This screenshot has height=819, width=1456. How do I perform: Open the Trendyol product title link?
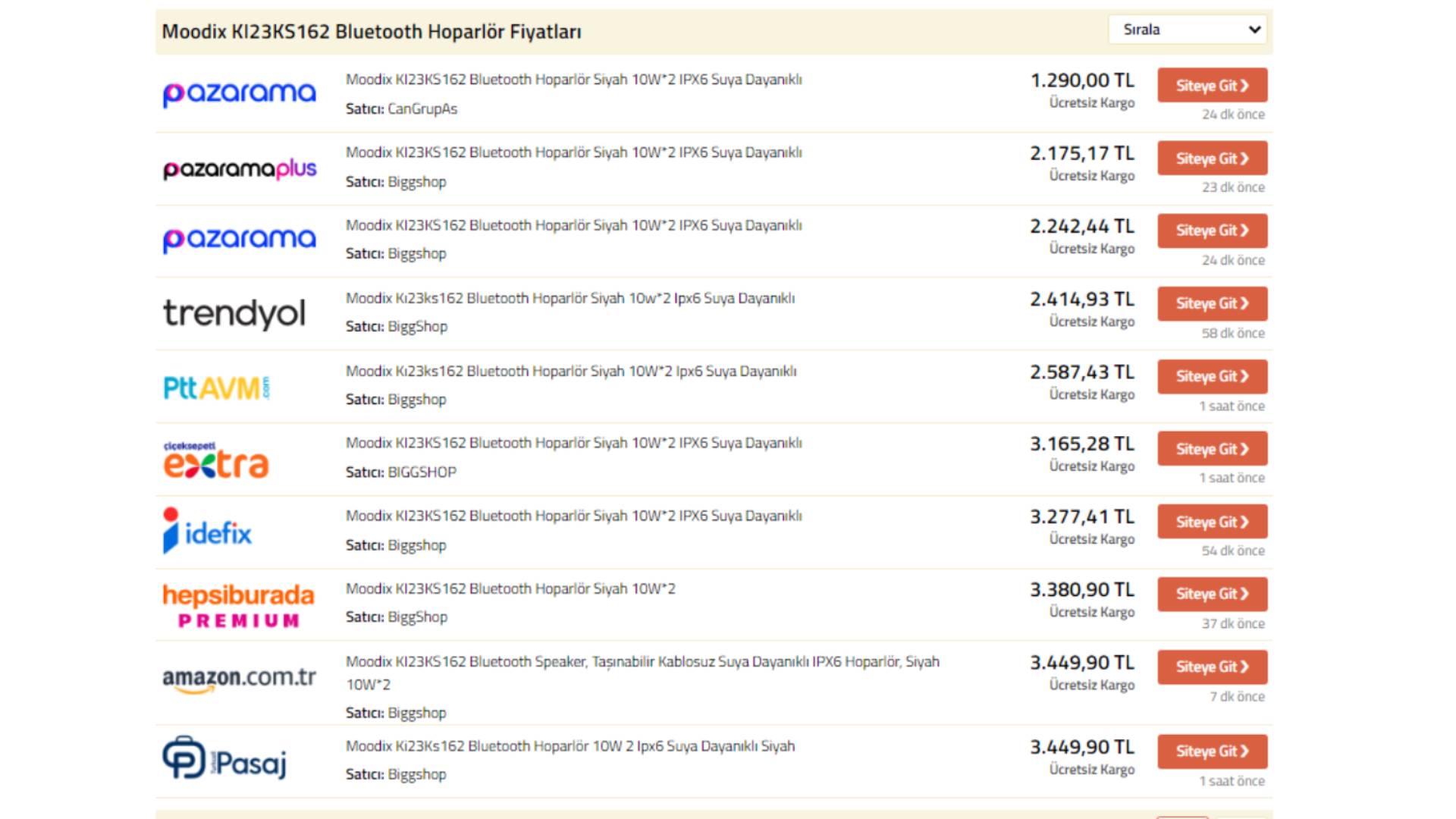570,298
